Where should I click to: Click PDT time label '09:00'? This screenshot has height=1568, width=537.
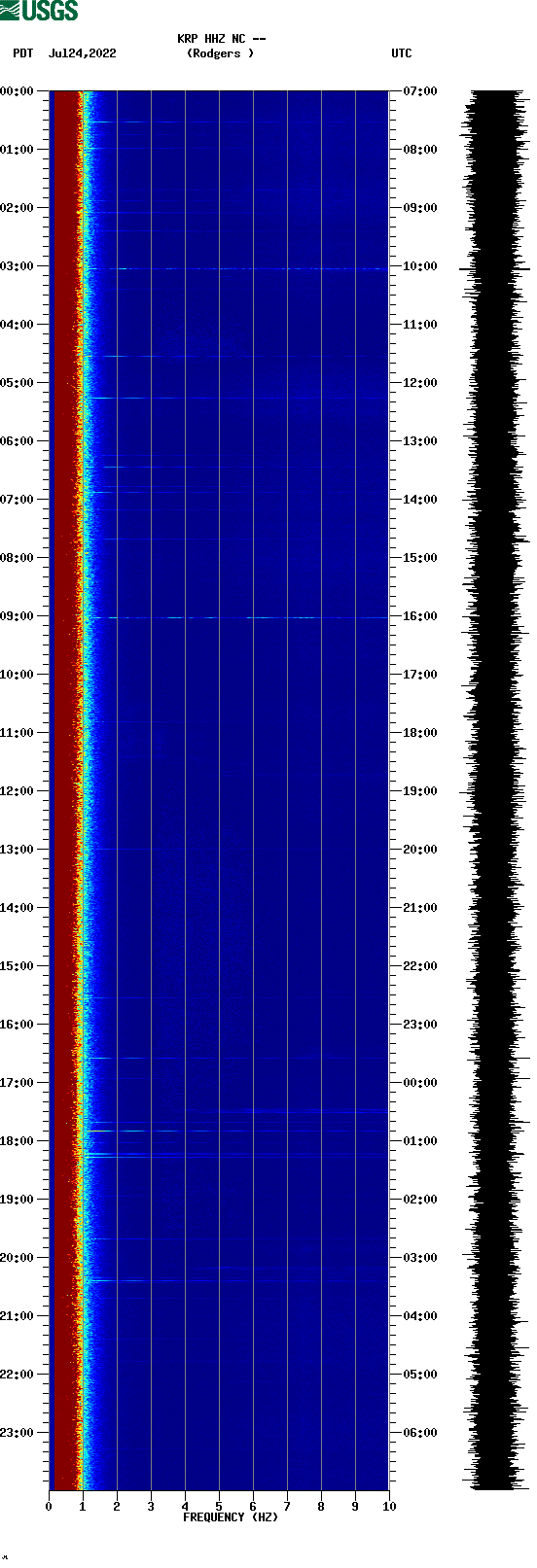(18, 616)
